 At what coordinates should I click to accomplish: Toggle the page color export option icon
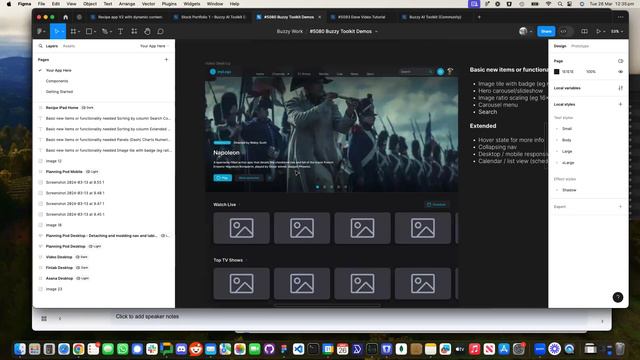620,61
